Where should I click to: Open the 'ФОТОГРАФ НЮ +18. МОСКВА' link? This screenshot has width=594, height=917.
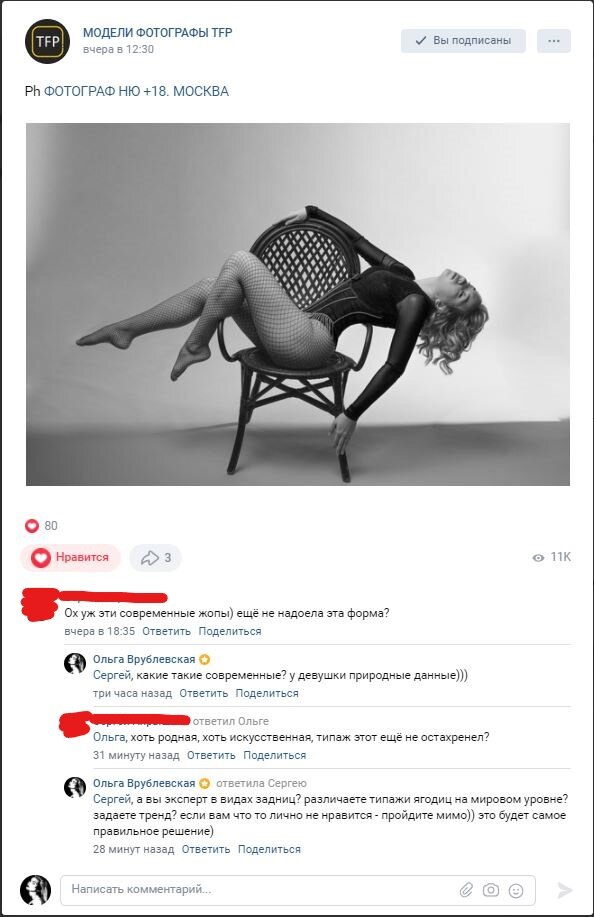136,91
